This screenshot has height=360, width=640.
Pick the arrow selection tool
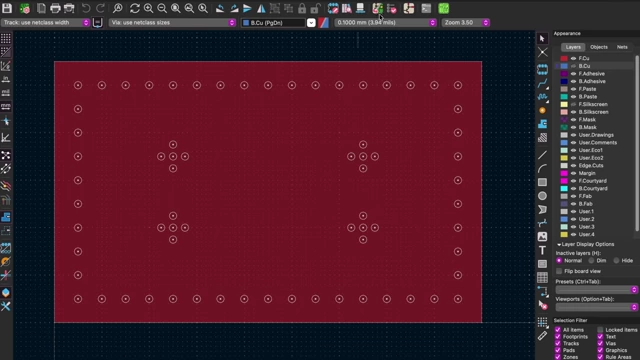click(542, 38)
